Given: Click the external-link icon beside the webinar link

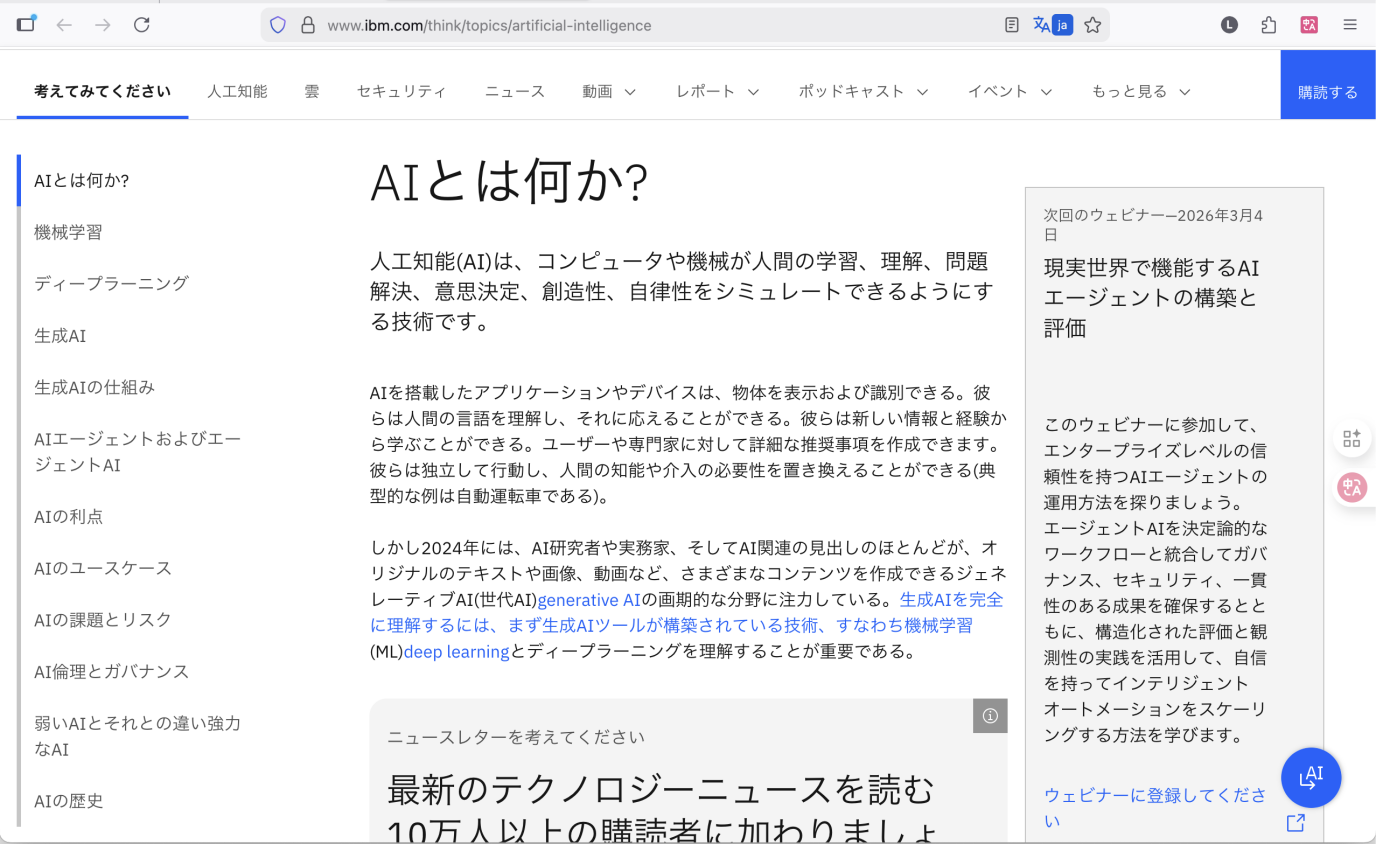Looking at the screenshot, I should point(1295,822).
